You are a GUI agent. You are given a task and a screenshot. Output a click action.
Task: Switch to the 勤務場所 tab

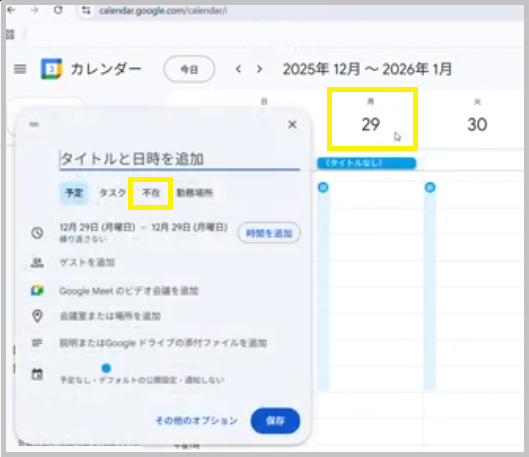click(195, 193)
